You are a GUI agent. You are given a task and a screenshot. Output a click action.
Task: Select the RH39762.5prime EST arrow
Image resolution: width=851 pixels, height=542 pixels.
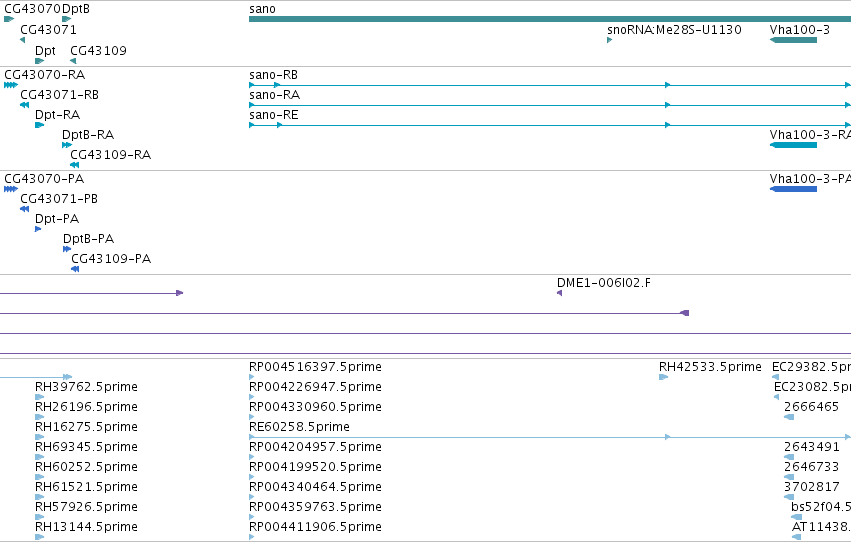(x=39, y=397)
